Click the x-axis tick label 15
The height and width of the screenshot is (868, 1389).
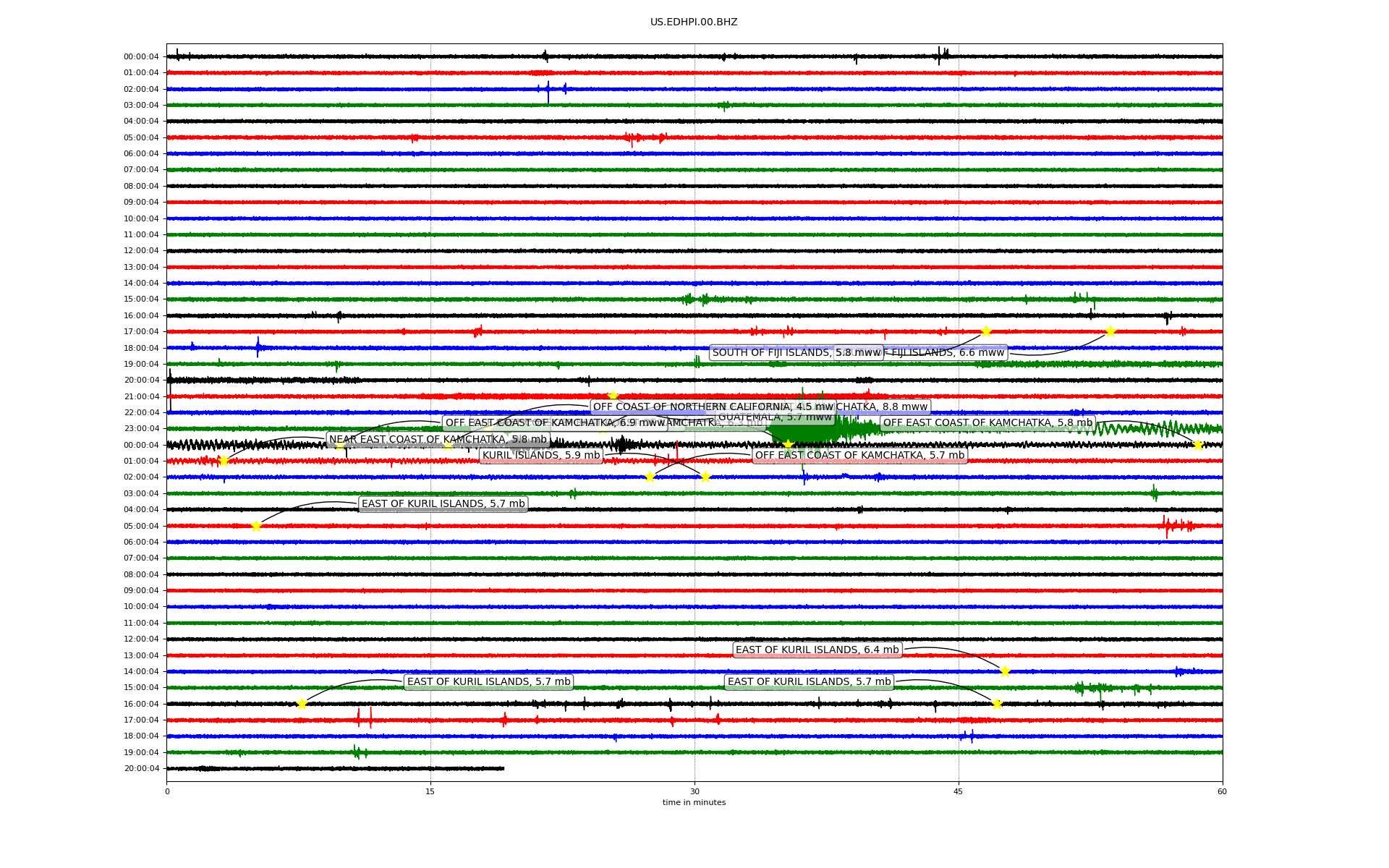coord(430,791)
